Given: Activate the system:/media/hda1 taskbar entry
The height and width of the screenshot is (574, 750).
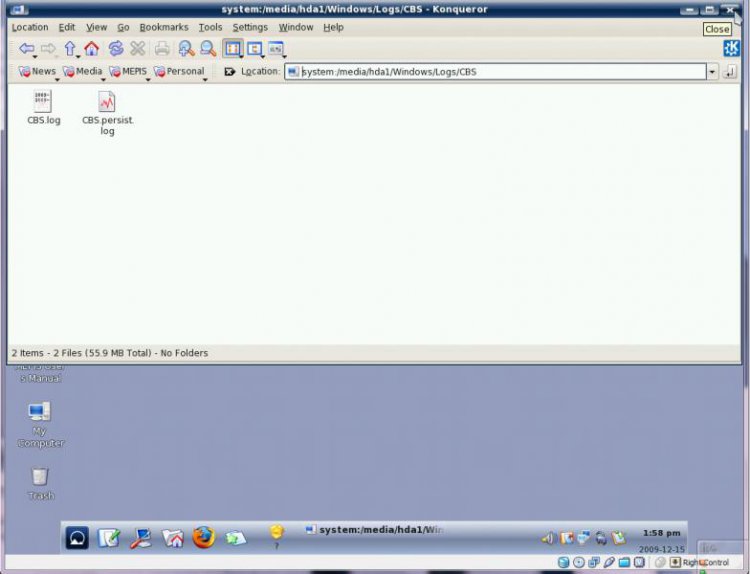Looking at the screenshot, I should tap(375, 530).
